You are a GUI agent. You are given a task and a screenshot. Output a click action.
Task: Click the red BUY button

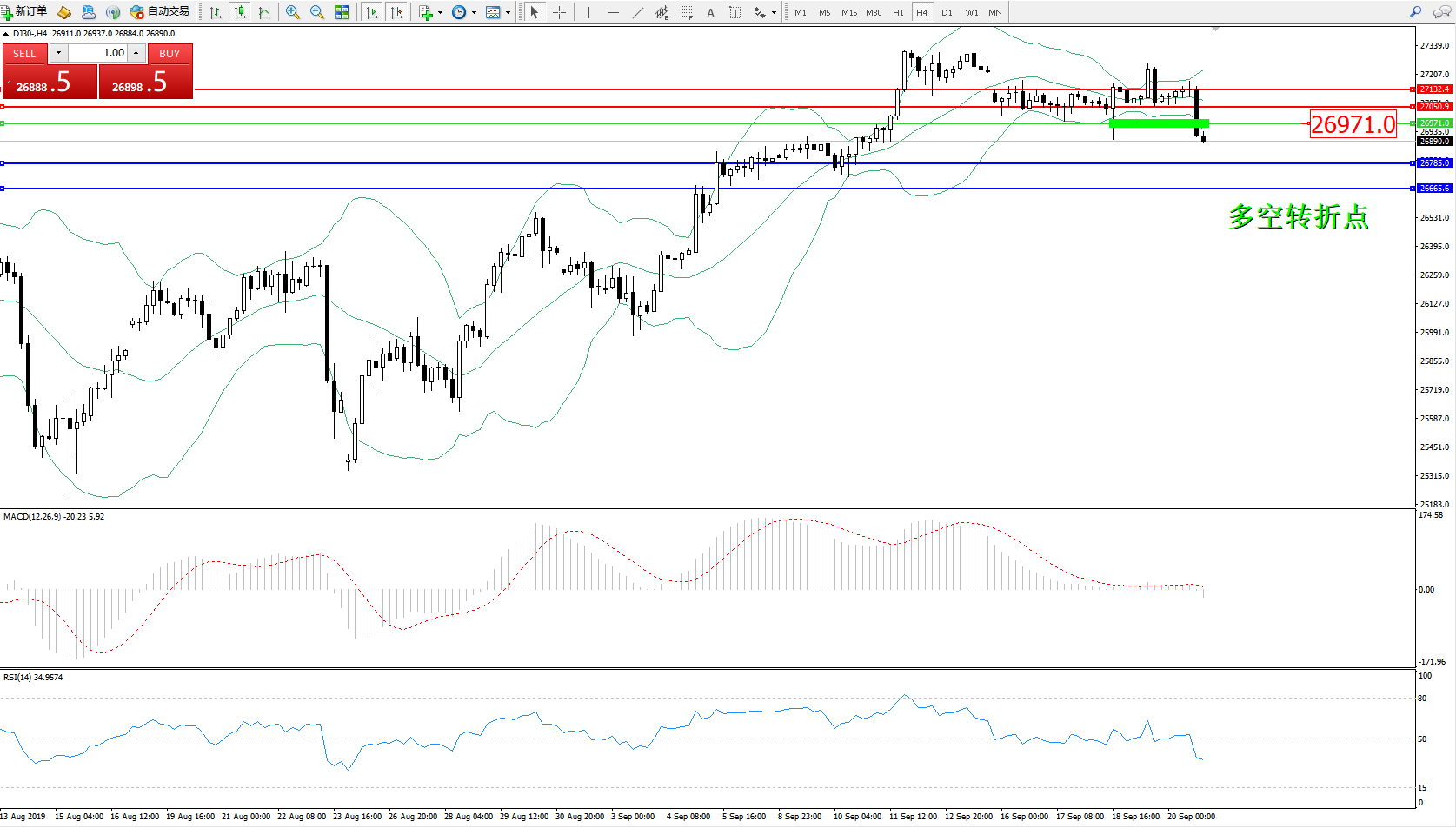click(170, 54)
